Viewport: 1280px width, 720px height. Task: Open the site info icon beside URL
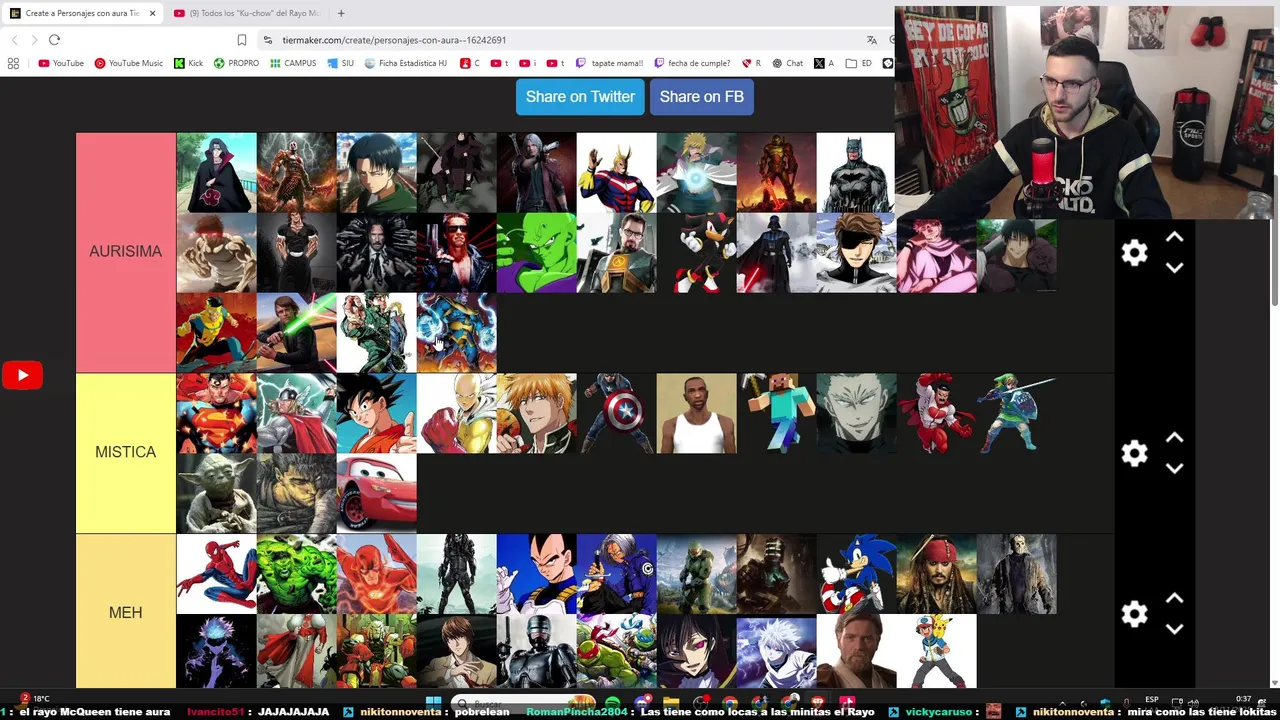pos(268,40)
